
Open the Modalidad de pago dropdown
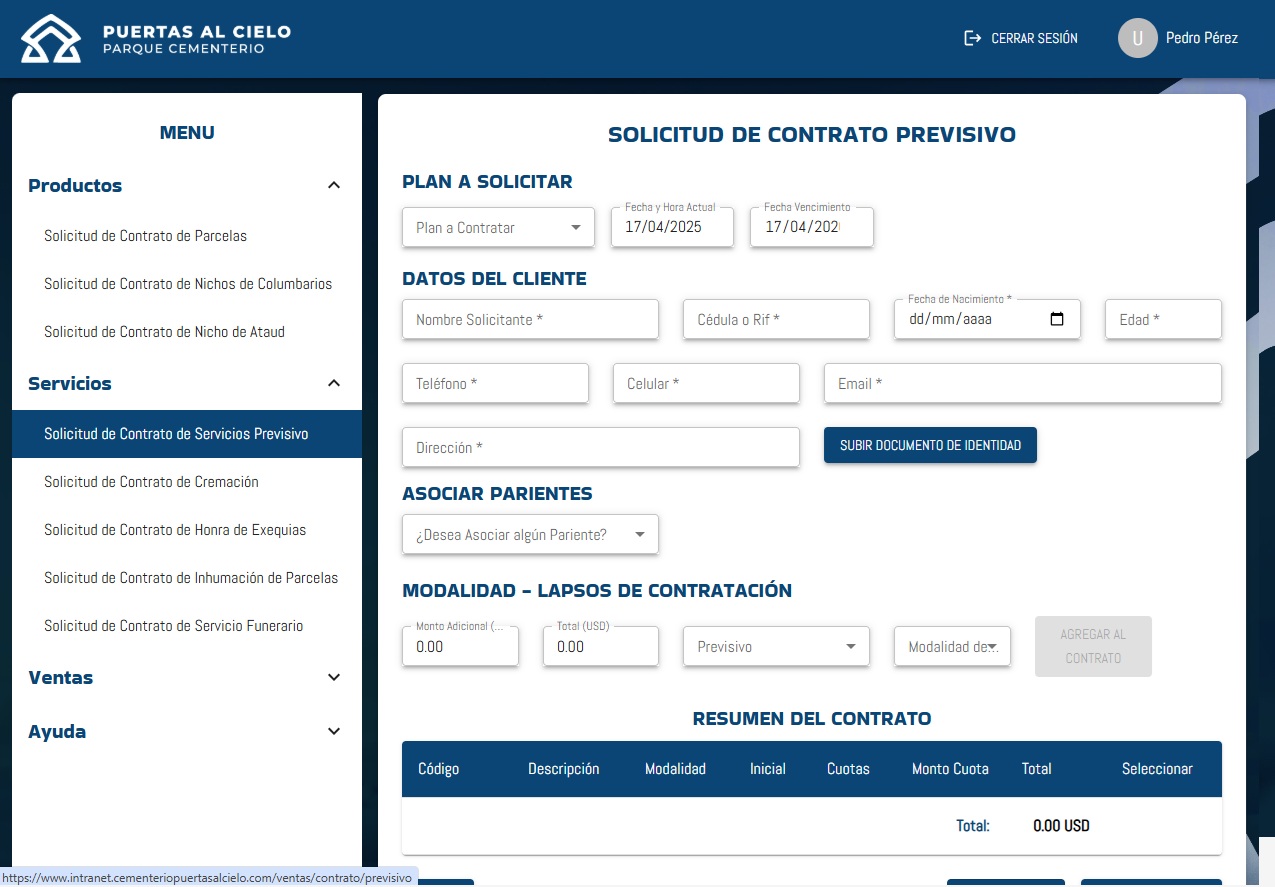[x=952, y=646]
